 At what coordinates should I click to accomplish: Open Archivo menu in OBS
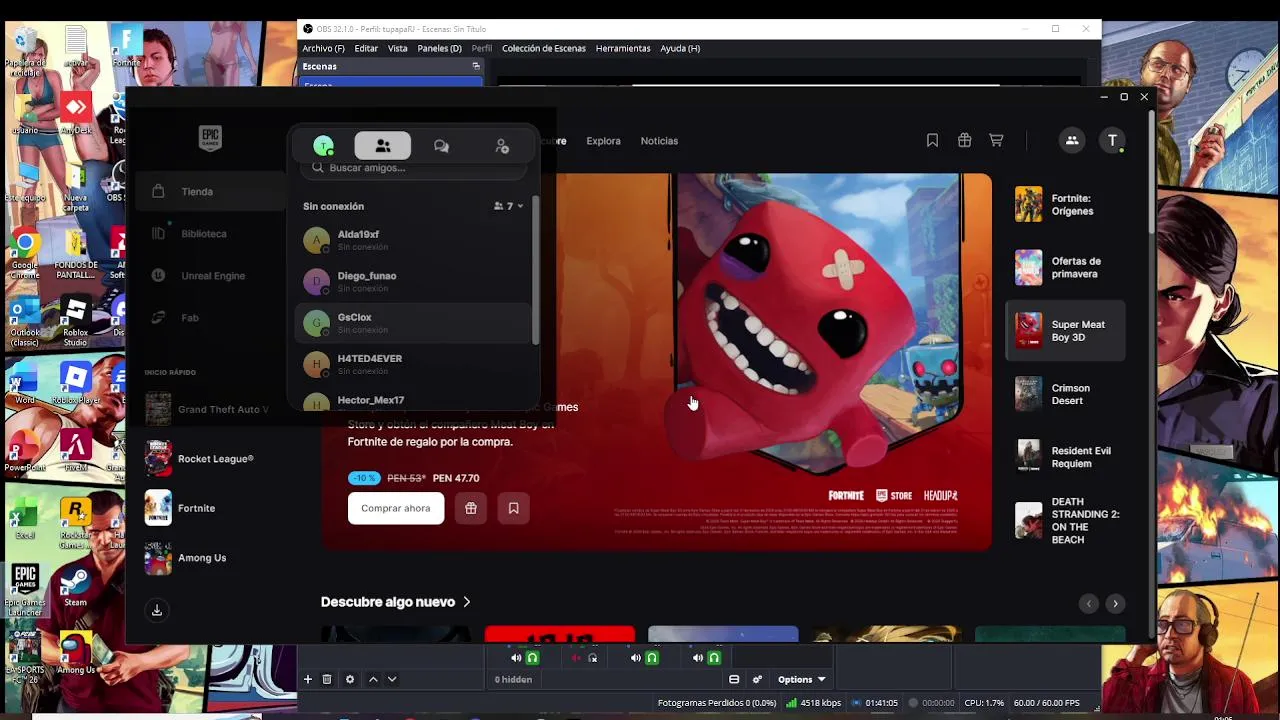[x=323, y=48]
